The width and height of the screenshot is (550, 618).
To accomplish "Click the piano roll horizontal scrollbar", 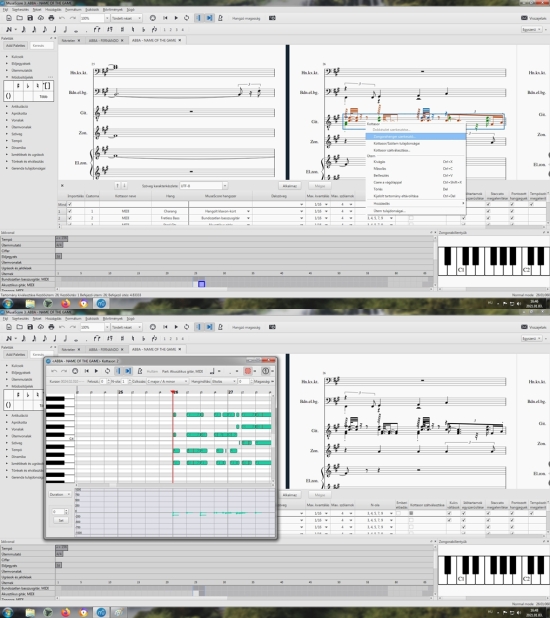I will pos(173,485).
